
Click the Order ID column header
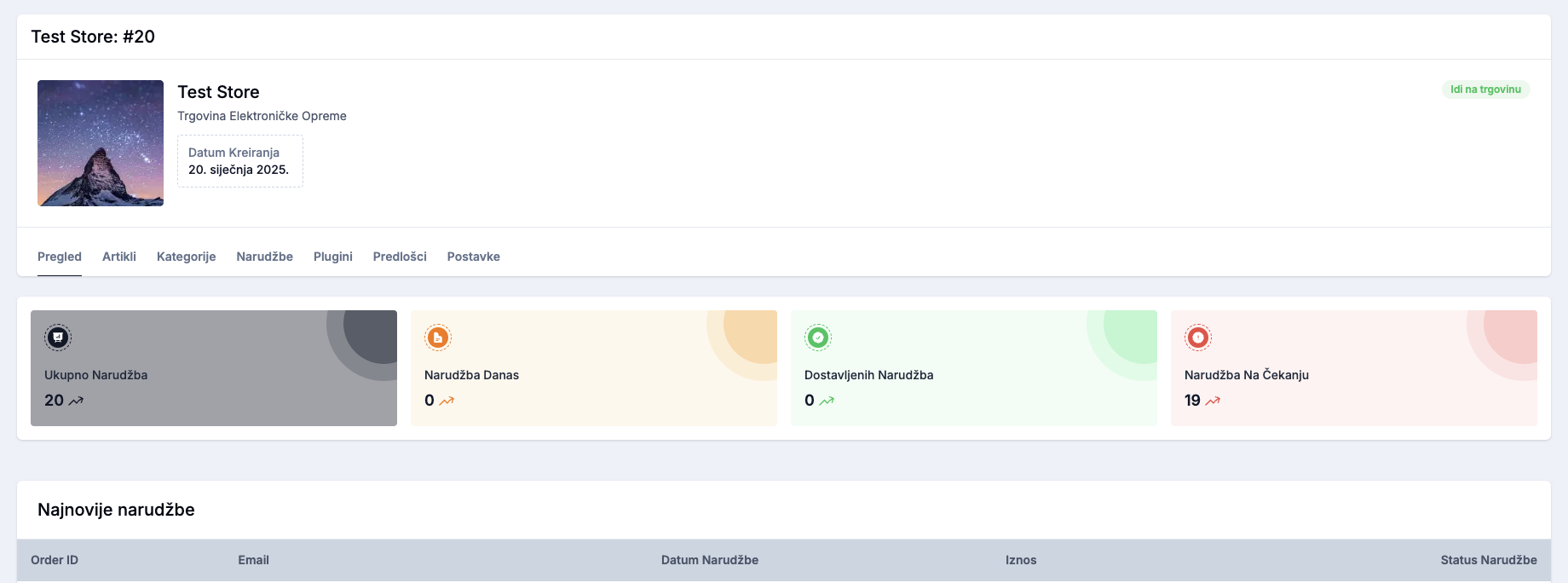[x=55, y=560]
